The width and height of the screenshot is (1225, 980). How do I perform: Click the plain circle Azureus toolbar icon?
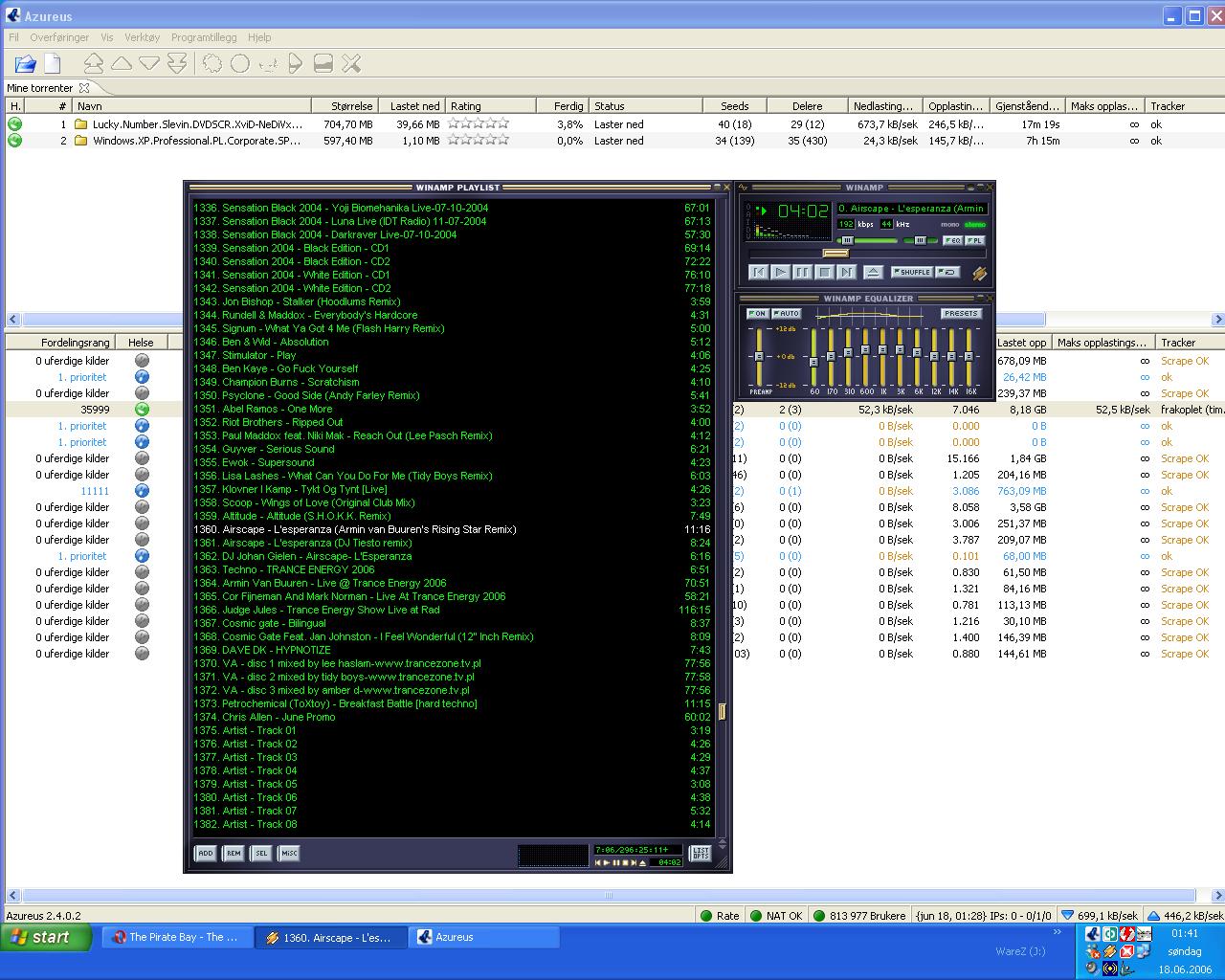tap(240, 64)
